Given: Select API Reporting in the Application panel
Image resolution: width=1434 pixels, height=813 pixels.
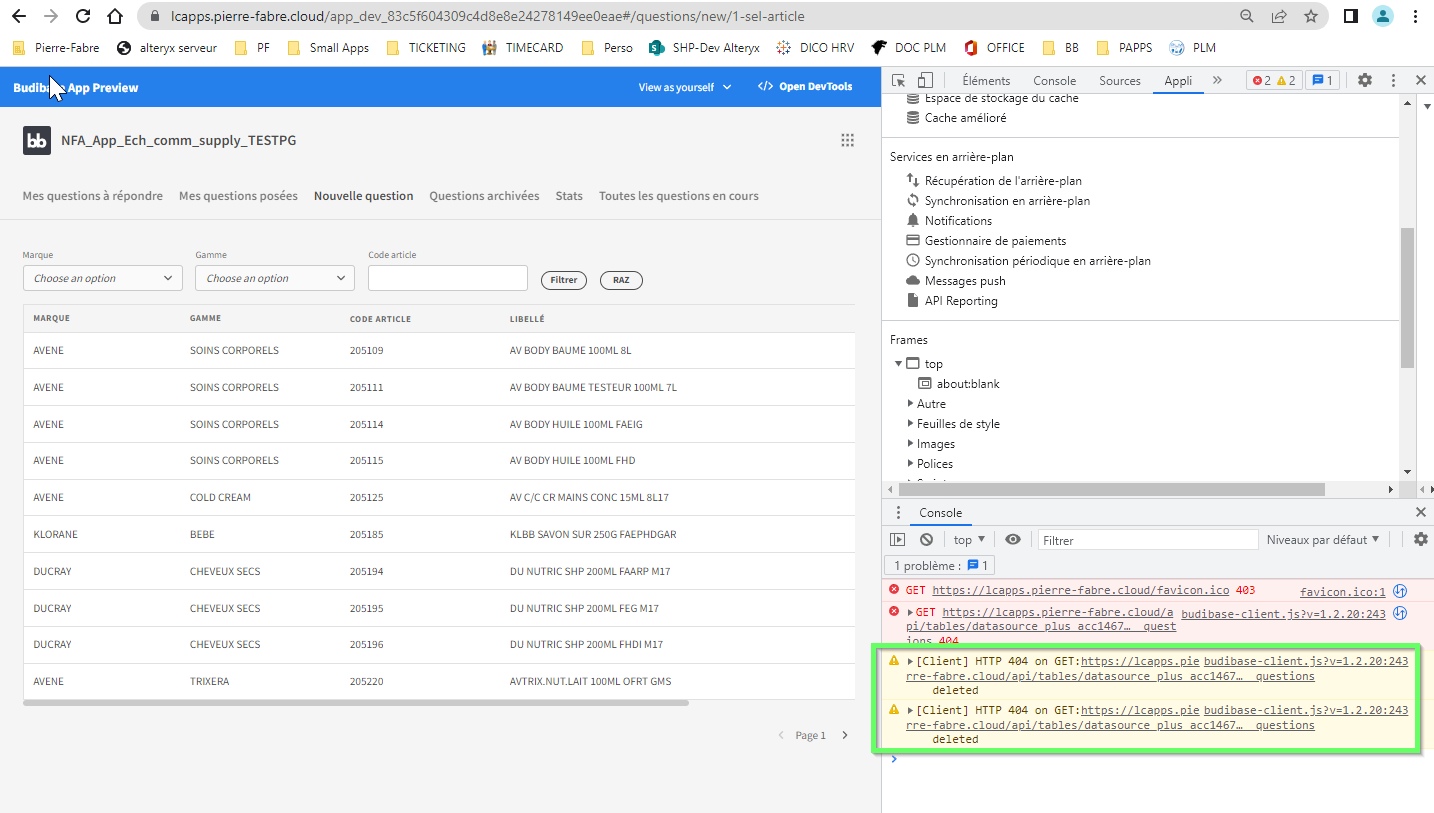Looking at the screenshot, I should (961, 301).
